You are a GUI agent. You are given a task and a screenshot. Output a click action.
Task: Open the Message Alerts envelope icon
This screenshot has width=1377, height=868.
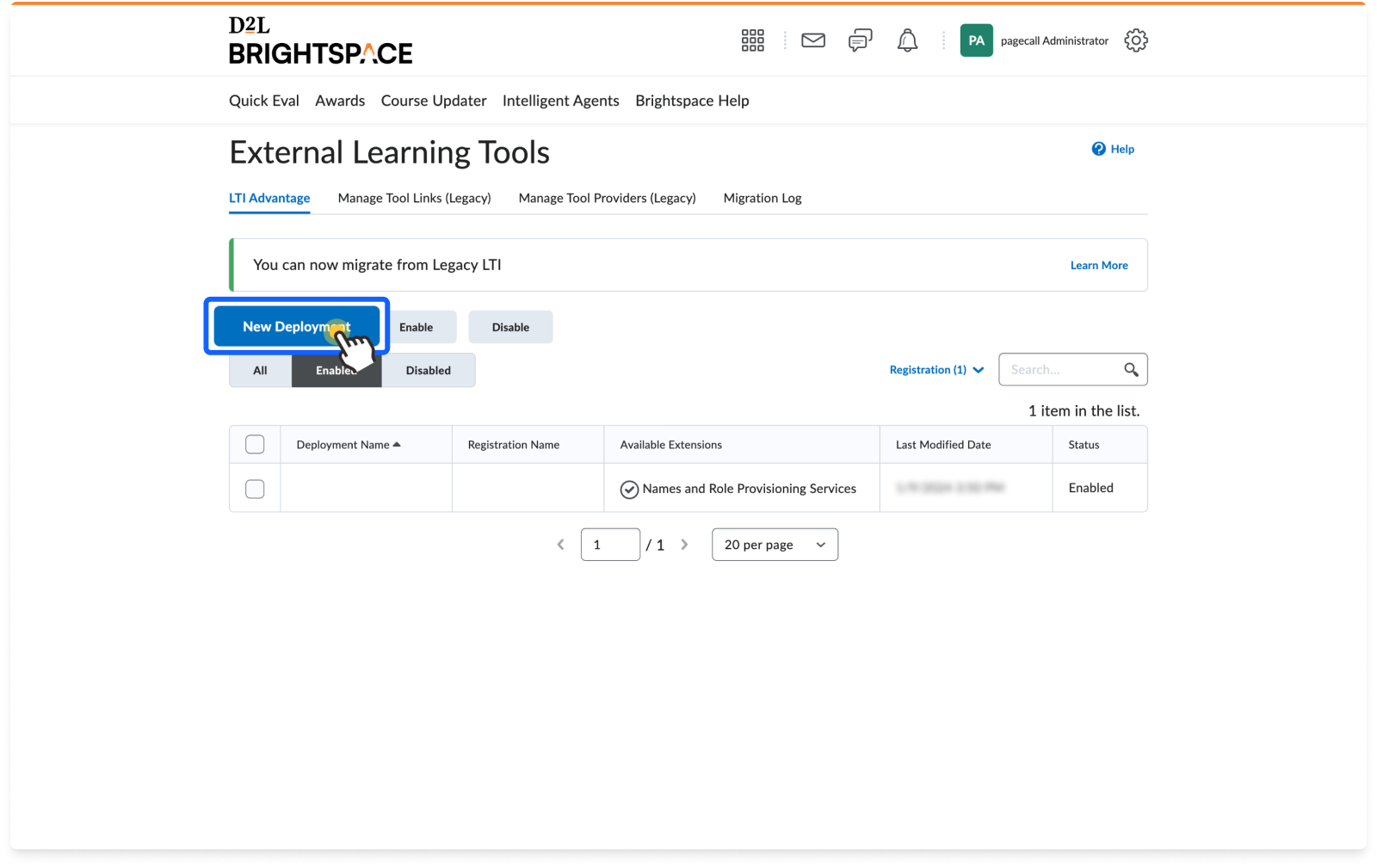pyautogui.click(x=813, y=40)
